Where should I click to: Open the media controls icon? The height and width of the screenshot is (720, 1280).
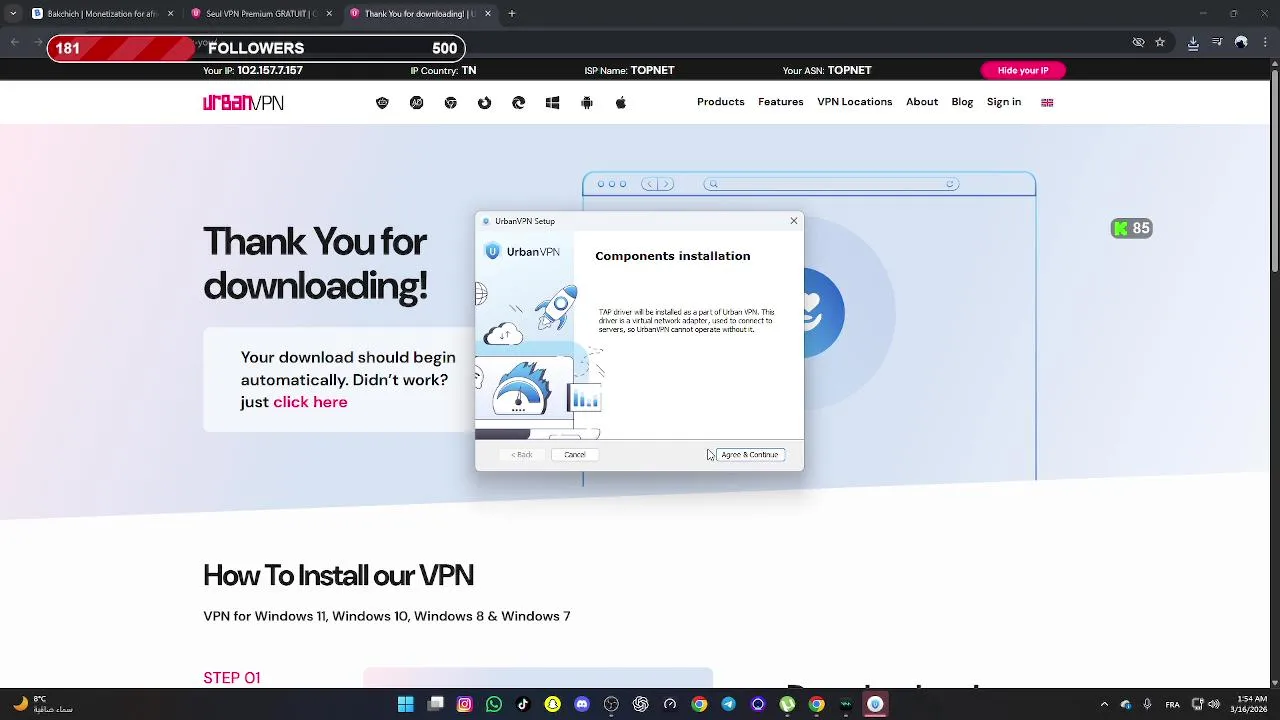(x=1217, y=42)
